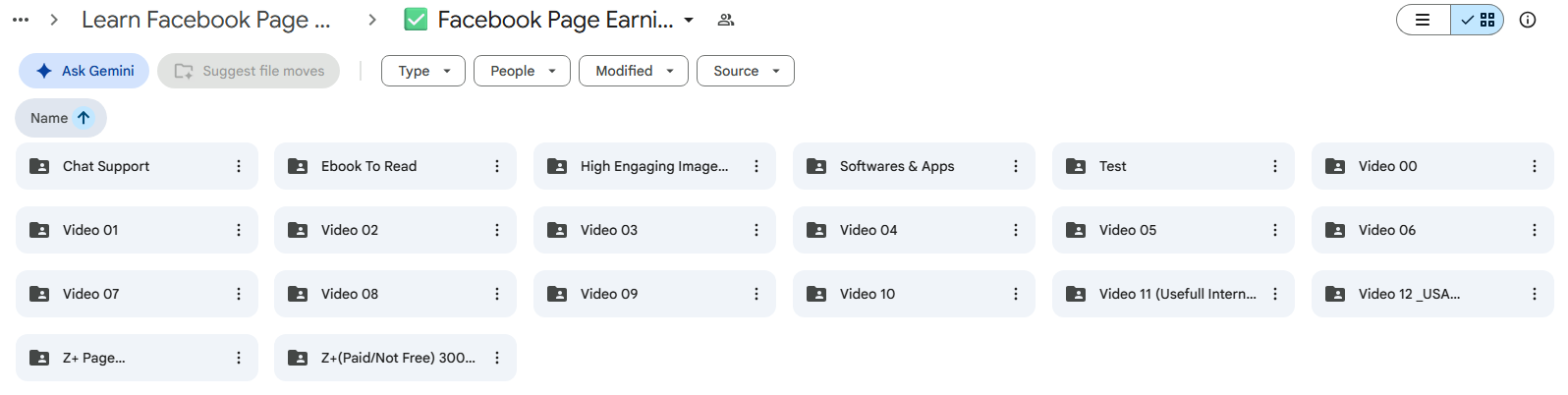Open the Modified filter dropdown
The image size is (1568, 395).
point(634,71)
